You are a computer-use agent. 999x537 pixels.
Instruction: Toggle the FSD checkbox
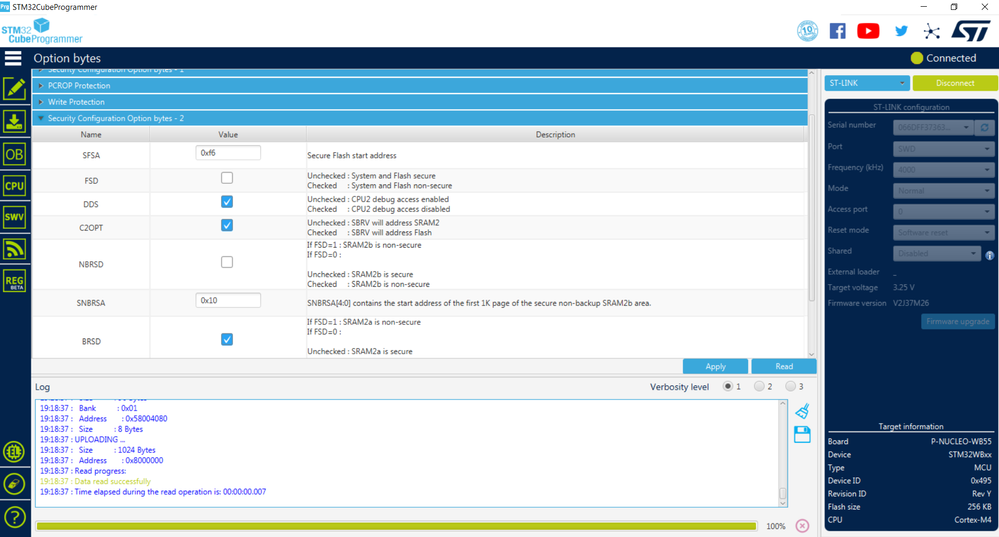pos(227,178)
